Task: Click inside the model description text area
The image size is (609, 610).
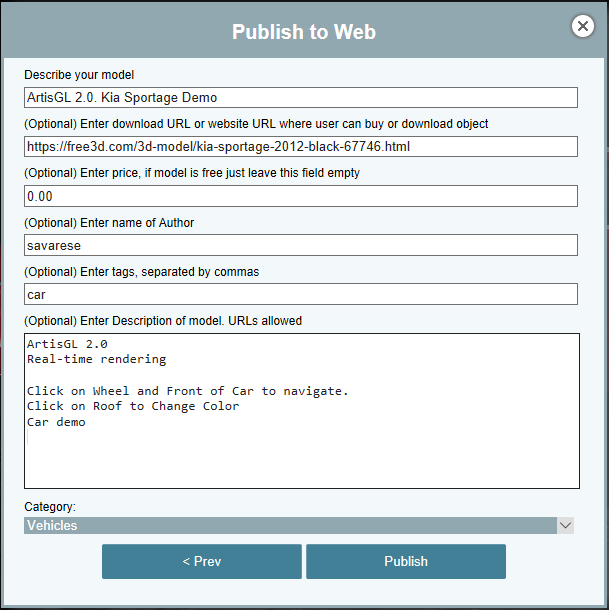Action: (x=302, y=411)
